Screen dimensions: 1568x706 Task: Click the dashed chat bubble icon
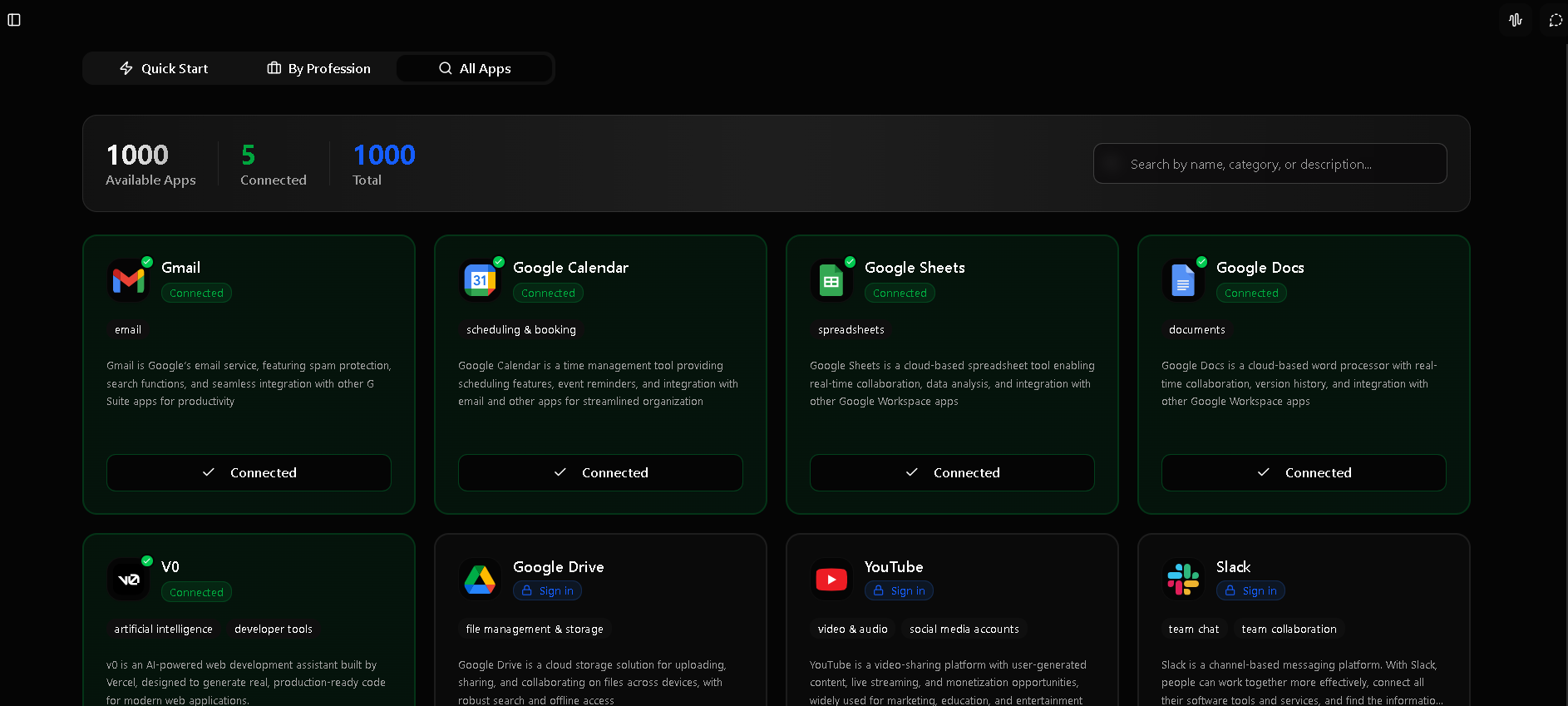(1556, 20)
